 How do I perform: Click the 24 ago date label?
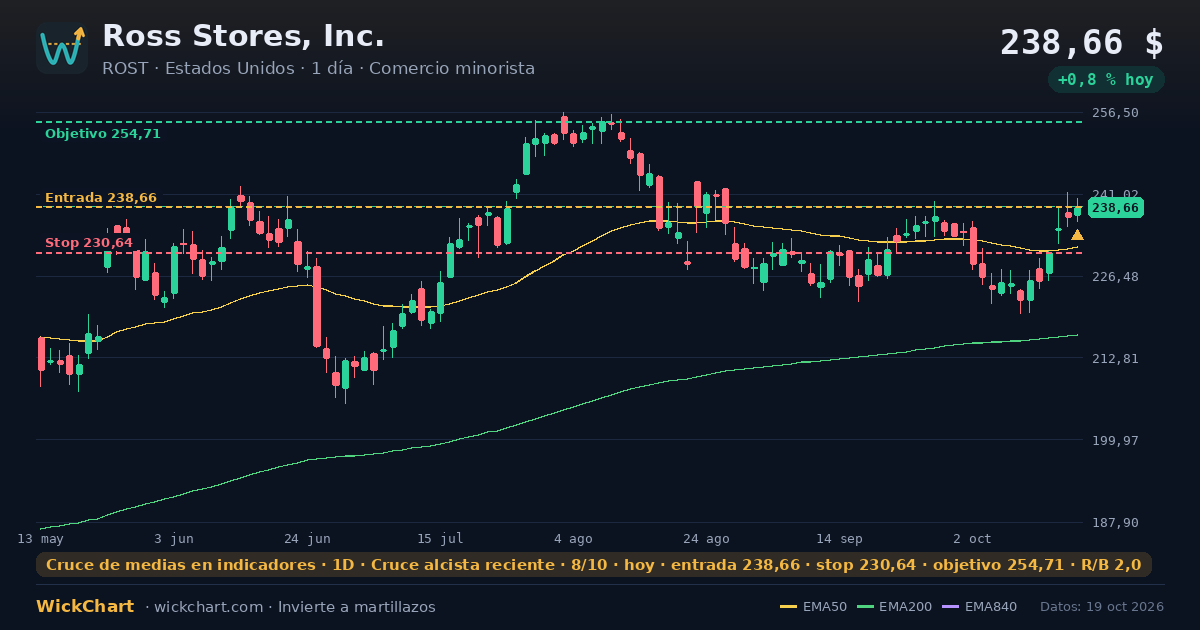pos(706,539)
